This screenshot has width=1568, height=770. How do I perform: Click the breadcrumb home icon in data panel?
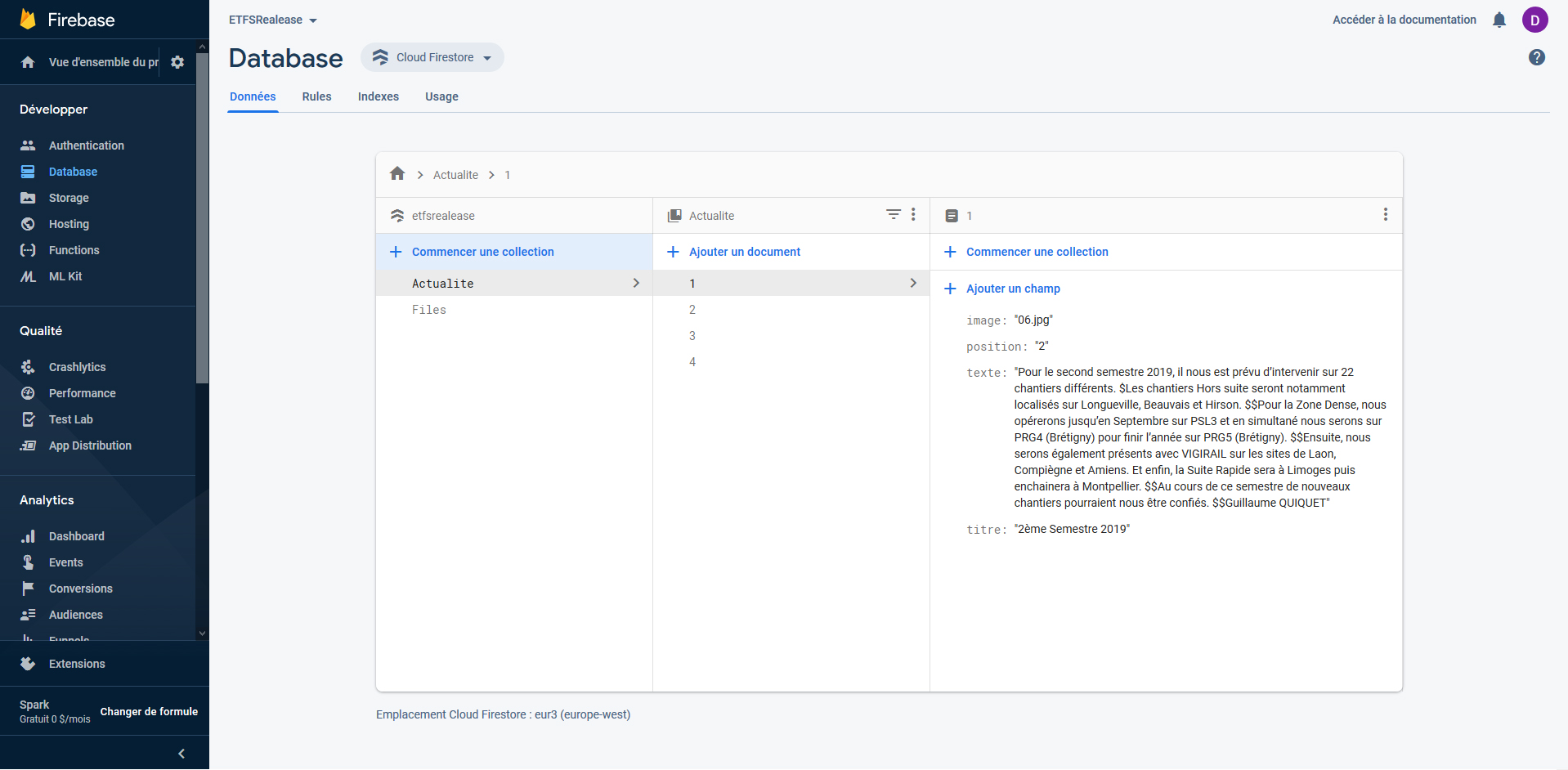click(x=397, y=174)
